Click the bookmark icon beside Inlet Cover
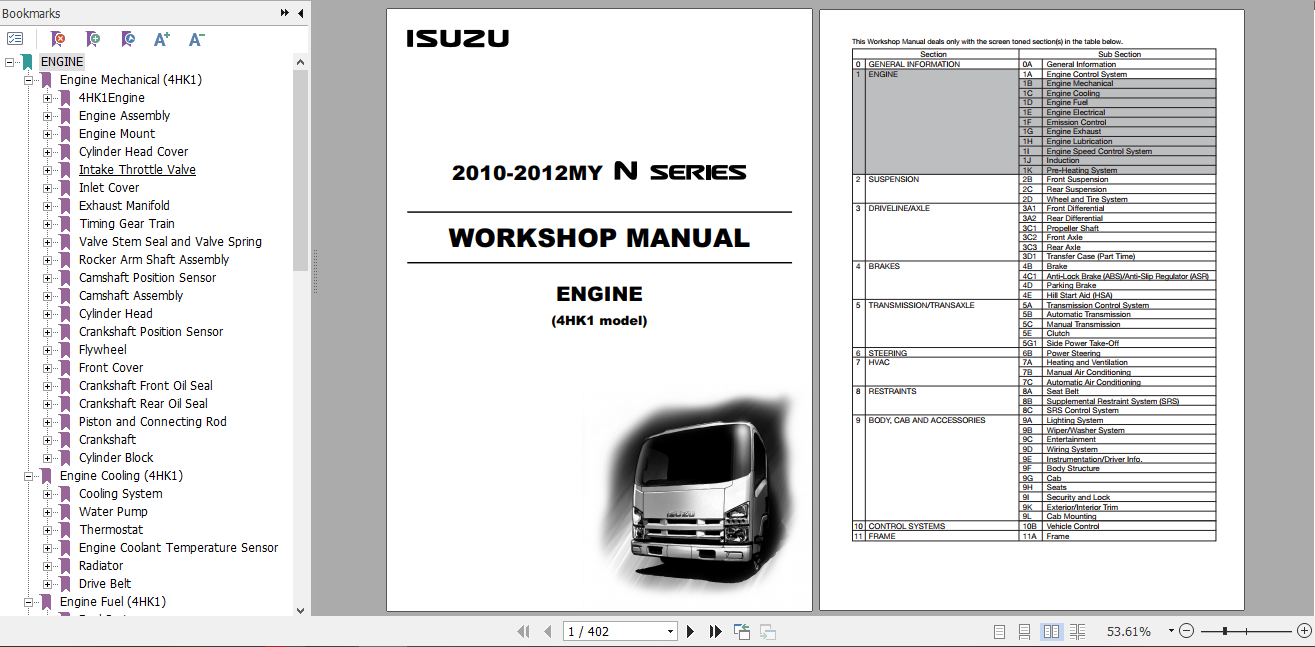The image size is (1315, 647). click(66, 188)
